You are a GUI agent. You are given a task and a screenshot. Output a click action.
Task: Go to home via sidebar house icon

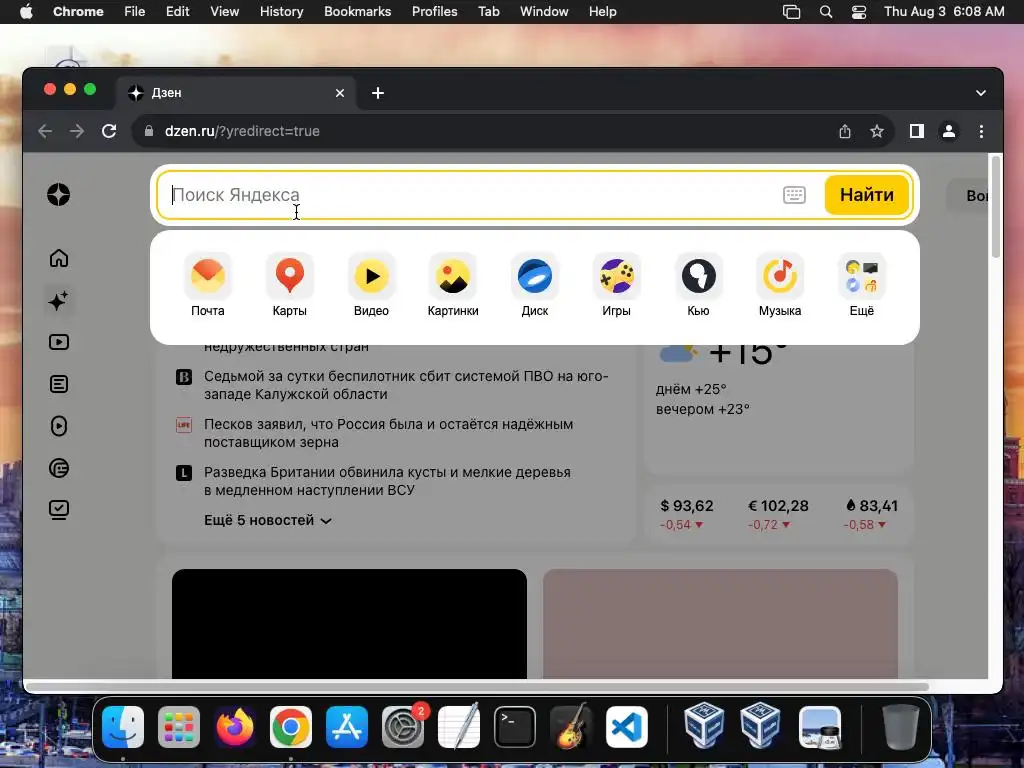(59, 258)
